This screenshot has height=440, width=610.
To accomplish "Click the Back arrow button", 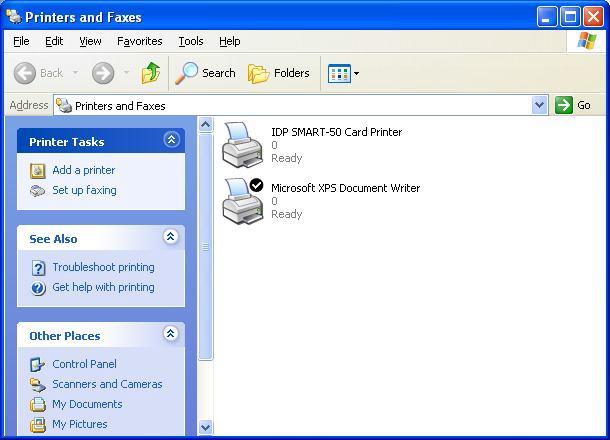I will click(25, 73).
